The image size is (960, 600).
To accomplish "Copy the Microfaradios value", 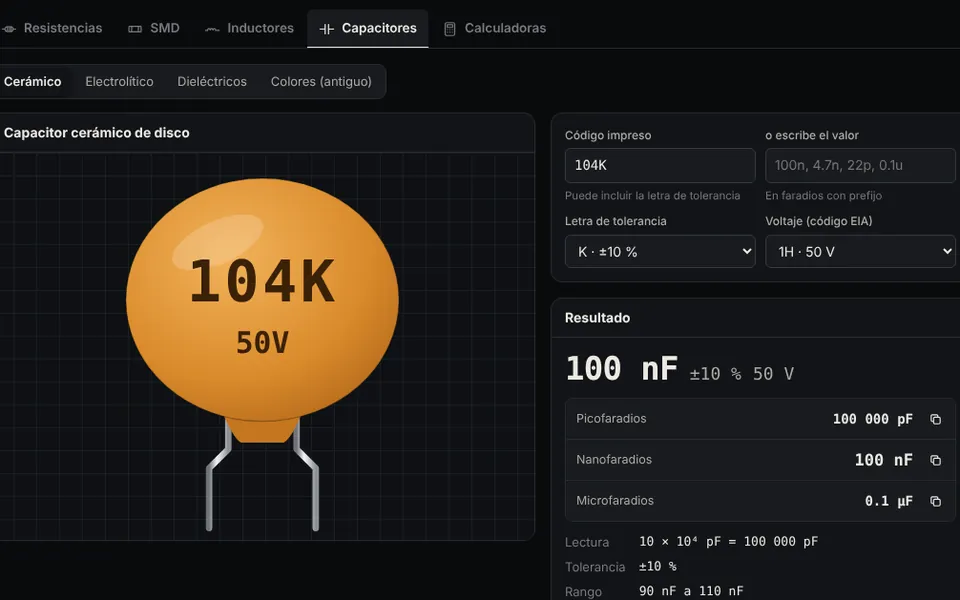I will click(x=935, y=501).
